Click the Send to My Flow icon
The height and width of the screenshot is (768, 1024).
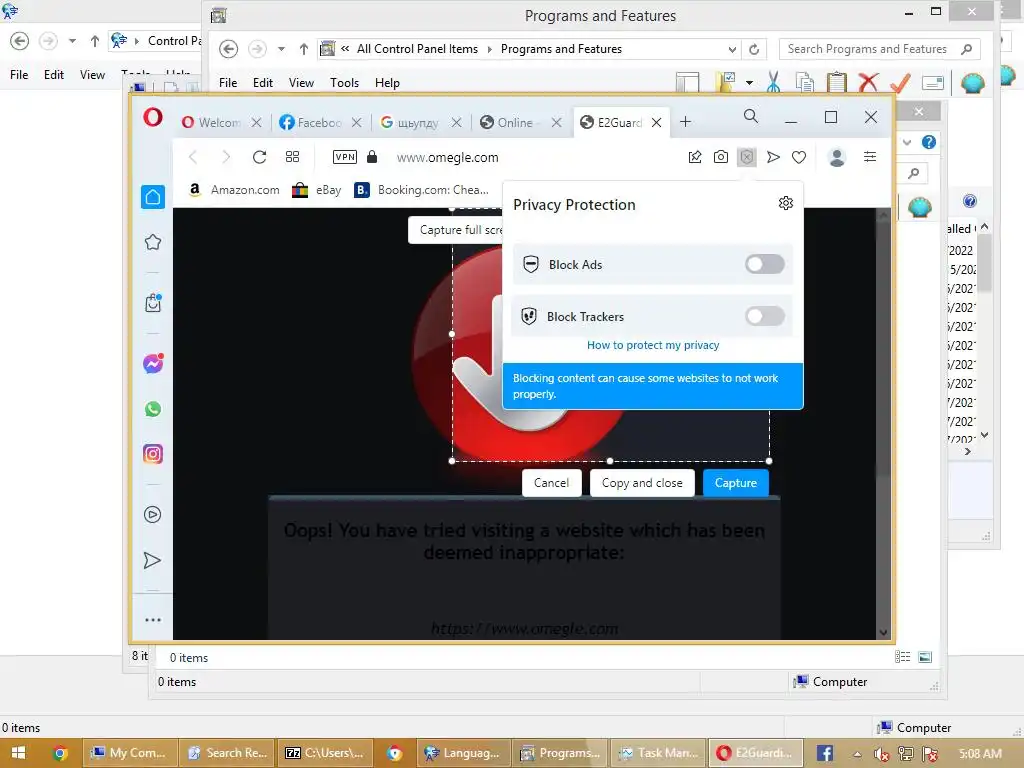pos(773,157)
